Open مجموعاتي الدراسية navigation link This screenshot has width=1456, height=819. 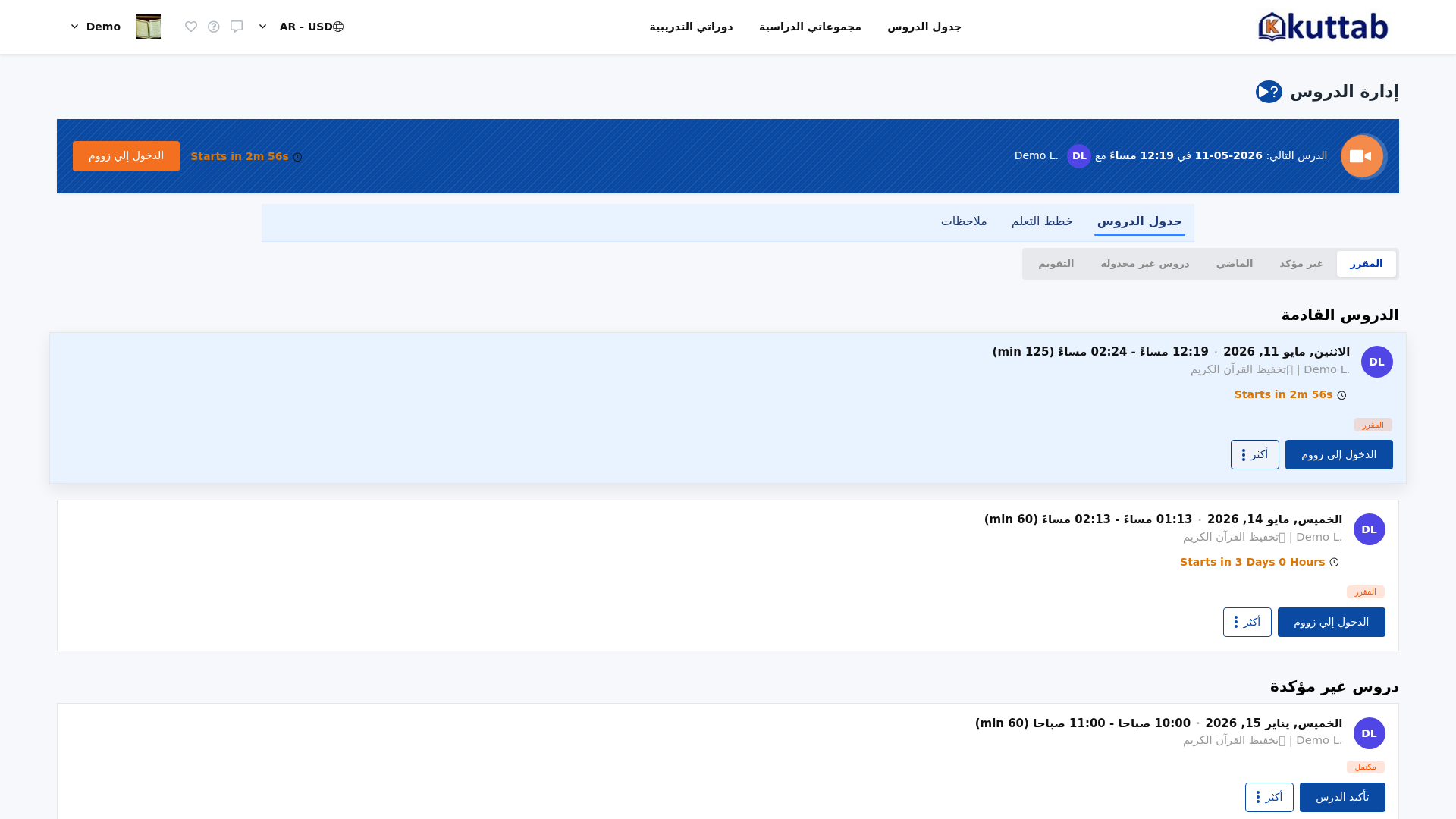pos(810,27)
